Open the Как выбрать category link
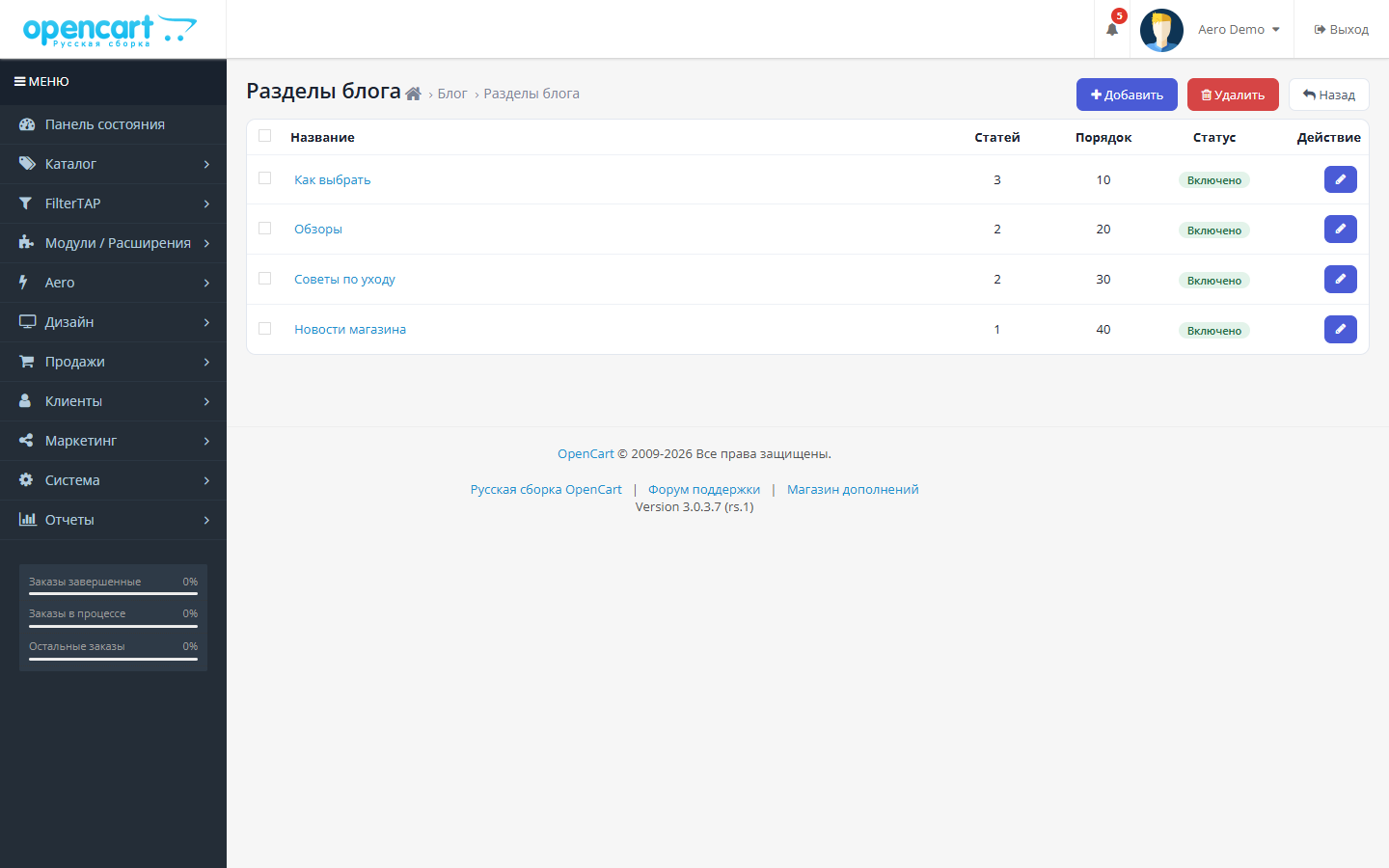This screenshot has height=868, width=1389. (x=333, y=179)
